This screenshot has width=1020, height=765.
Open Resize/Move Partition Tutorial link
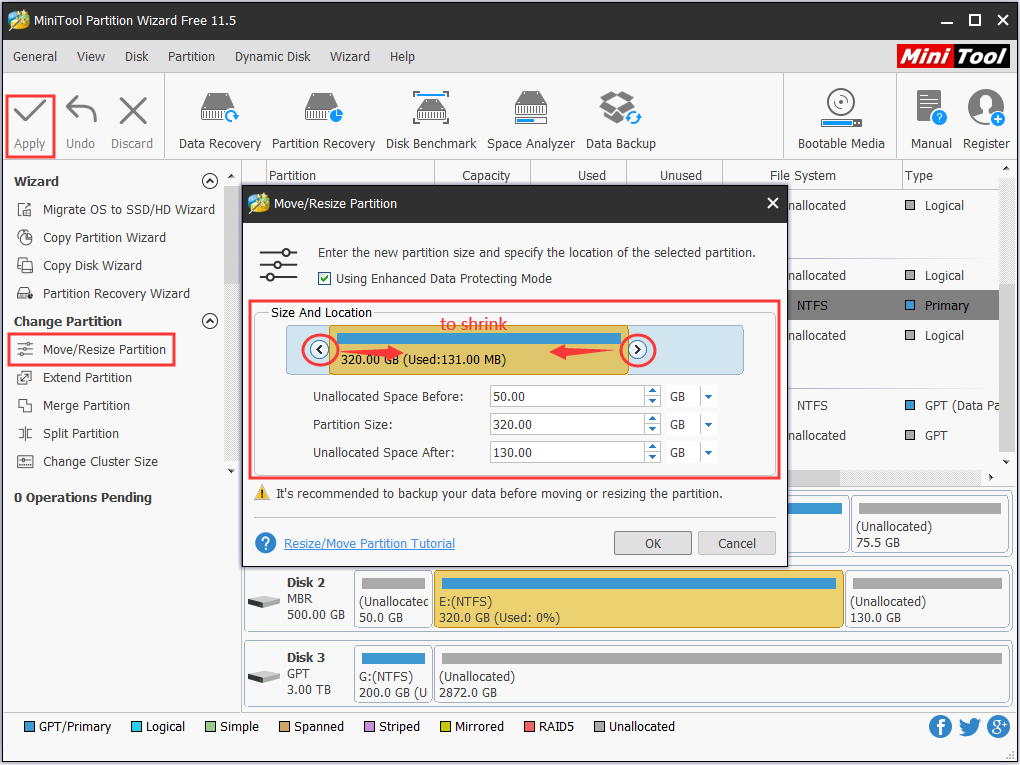369,543
